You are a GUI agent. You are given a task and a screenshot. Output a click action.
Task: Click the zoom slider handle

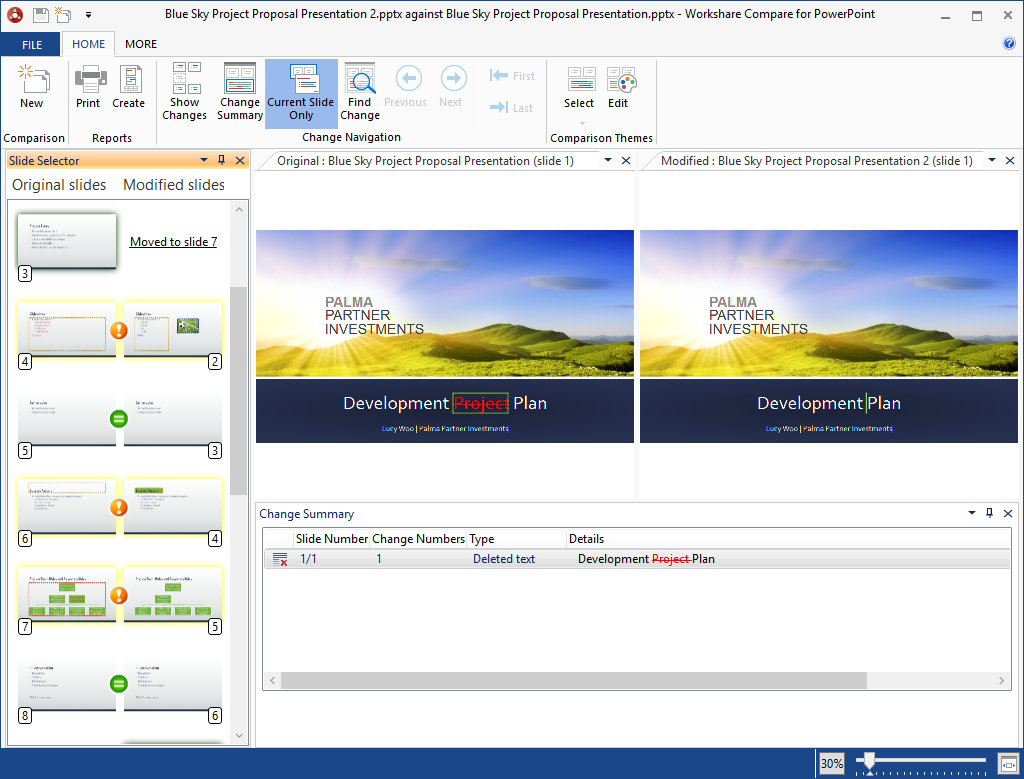click(869, 761)
